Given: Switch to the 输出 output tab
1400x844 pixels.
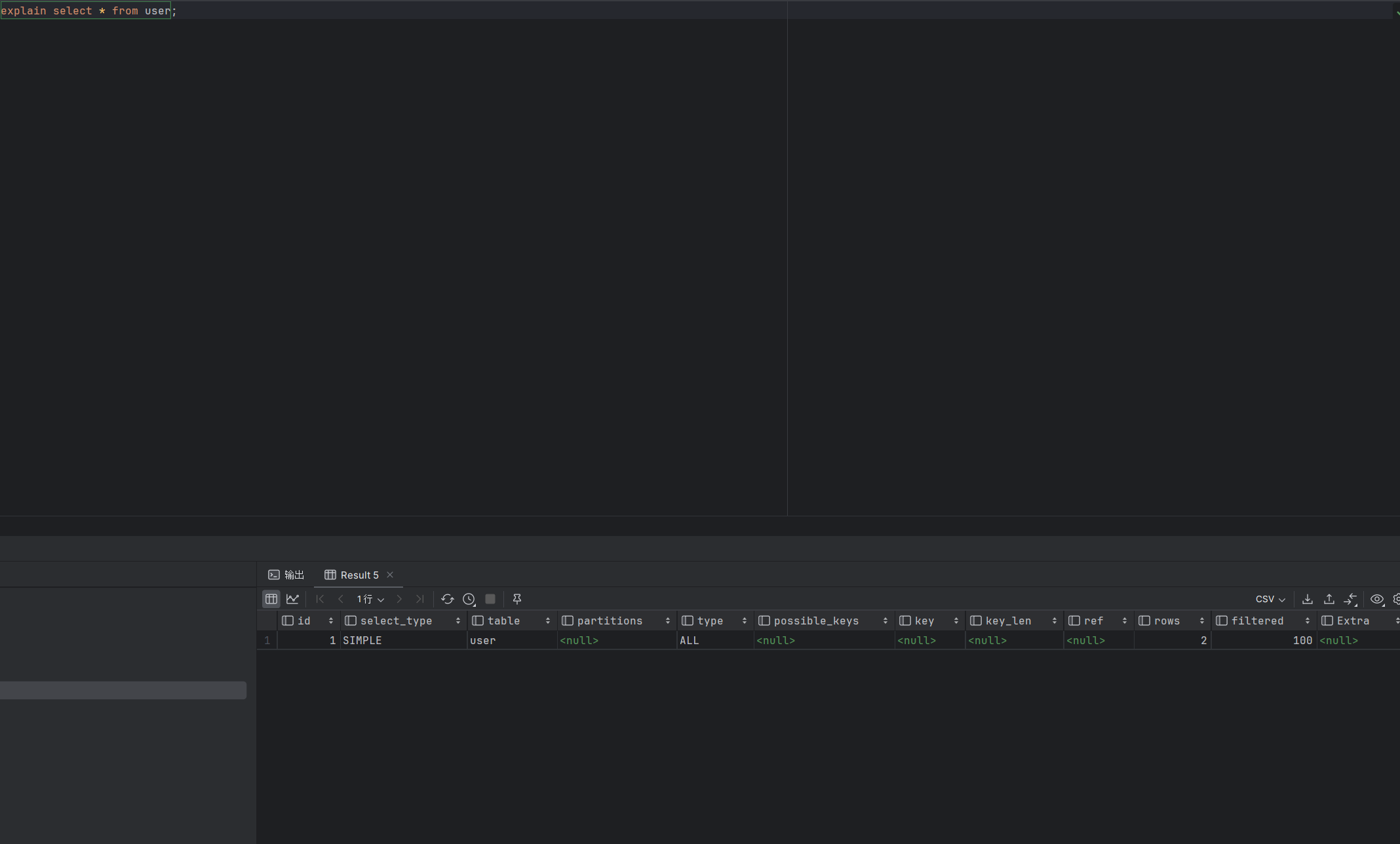Looking at the screenshot, I should (286, 575).
